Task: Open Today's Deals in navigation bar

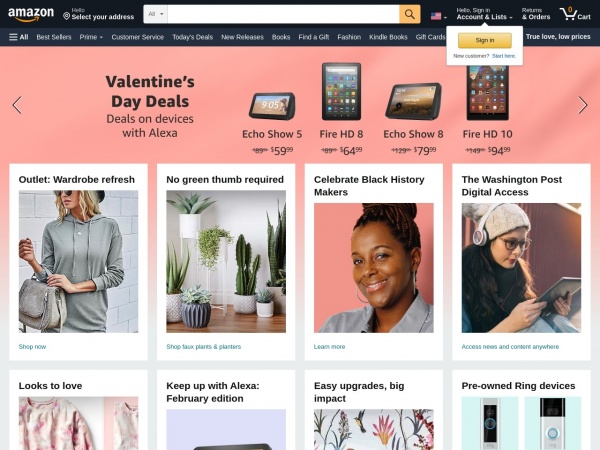Action: (x=192, y=37)
